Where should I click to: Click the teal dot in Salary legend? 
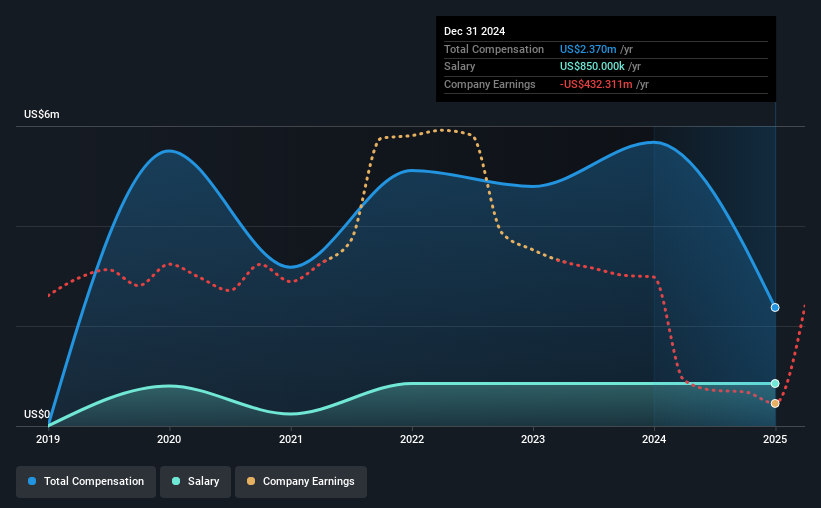pyautogui.click(x=176, y=481)
